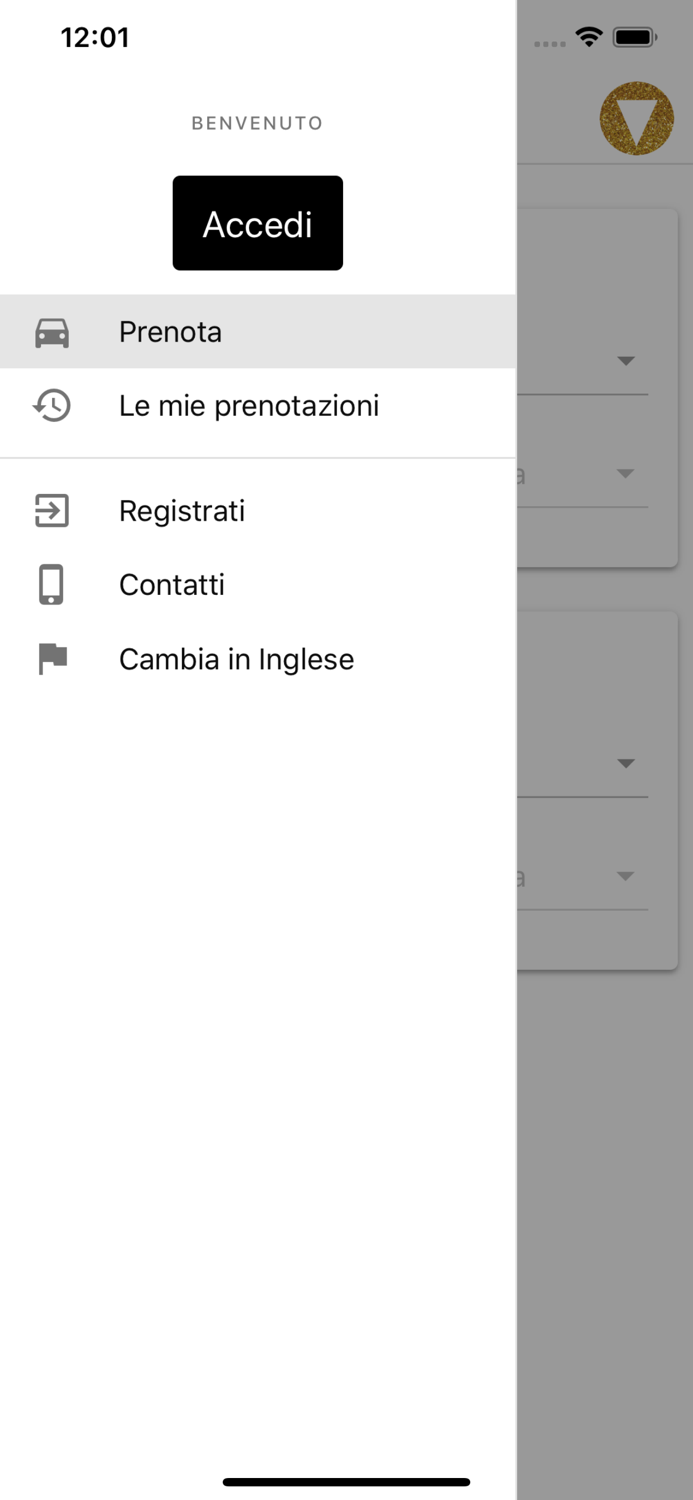Select the car icon next to Prenota
The image size is (693, 1500).
point(52,331)
